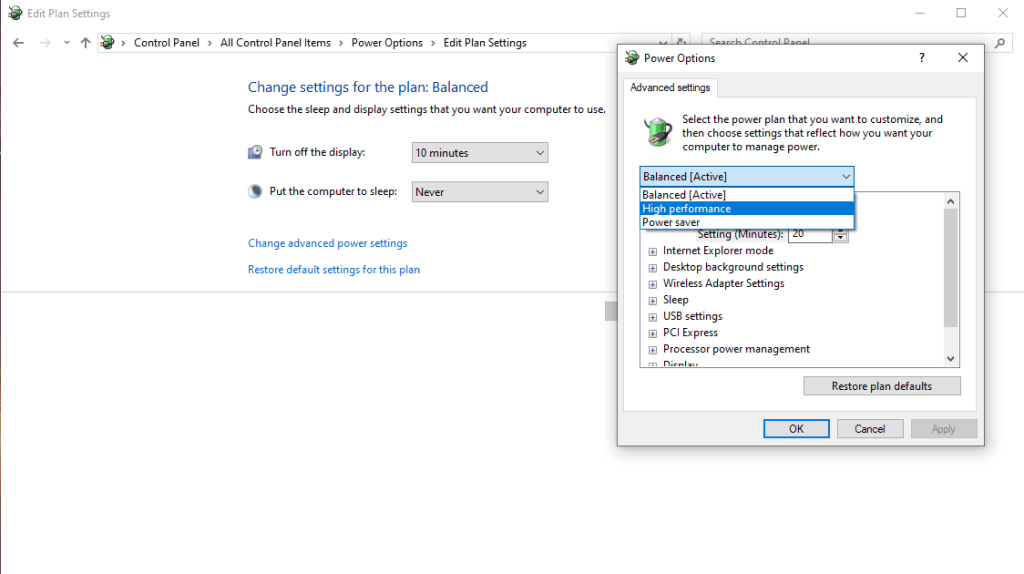The width and height of the screenshot is (1024, 574).
Task: Open the recent locations chevron
Action: (x=66, y=43)
